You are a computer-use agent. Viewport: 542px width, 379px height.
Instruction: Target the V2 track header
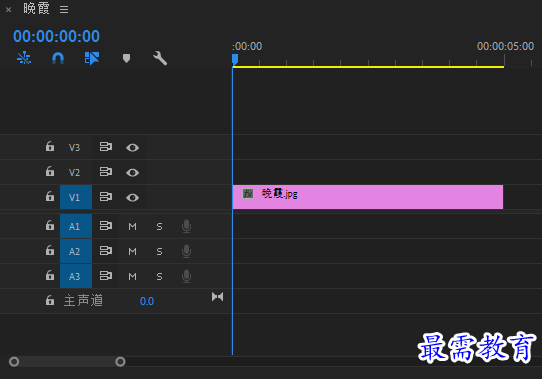coord(74,172)
